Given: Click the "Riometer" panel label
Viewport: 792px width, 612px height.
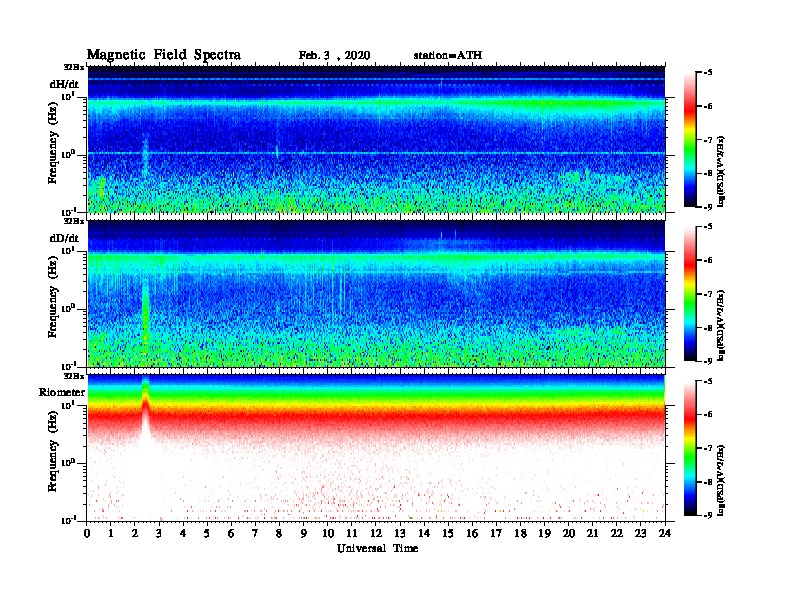Looking at the screenshot, I should [62, 392].
